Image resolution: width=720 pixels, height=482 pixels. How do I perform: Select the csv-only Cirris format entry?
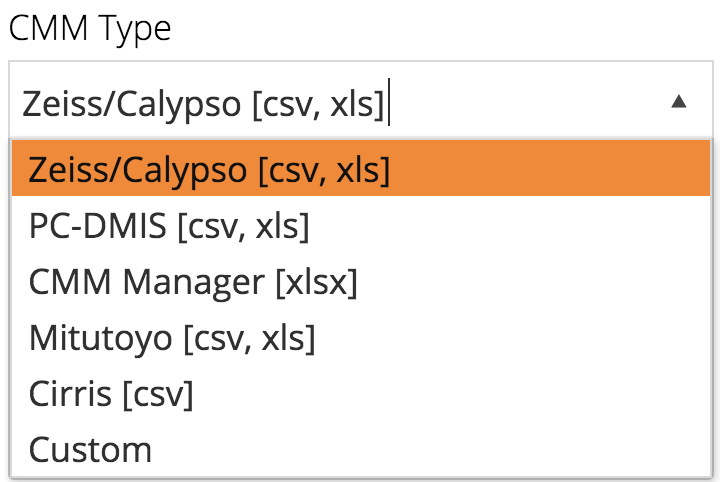coord(361,393)
